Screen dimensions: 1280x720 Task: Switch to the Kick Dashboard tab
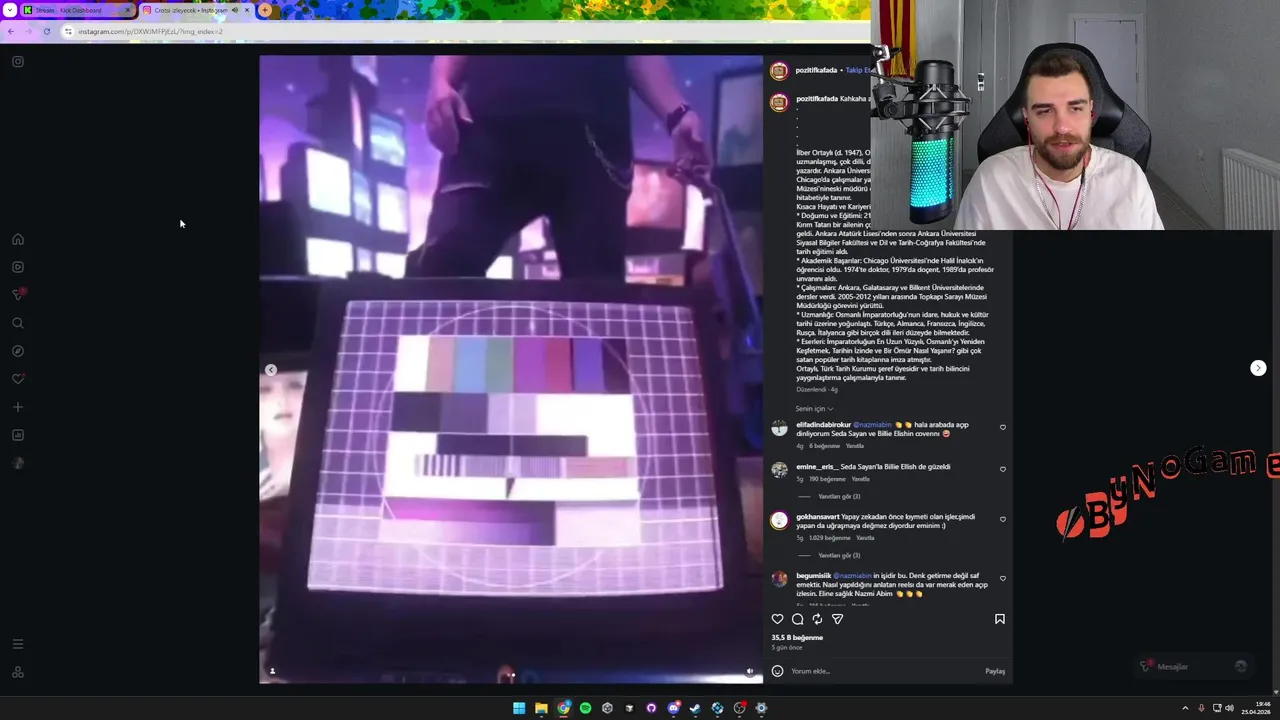(77, 10)
